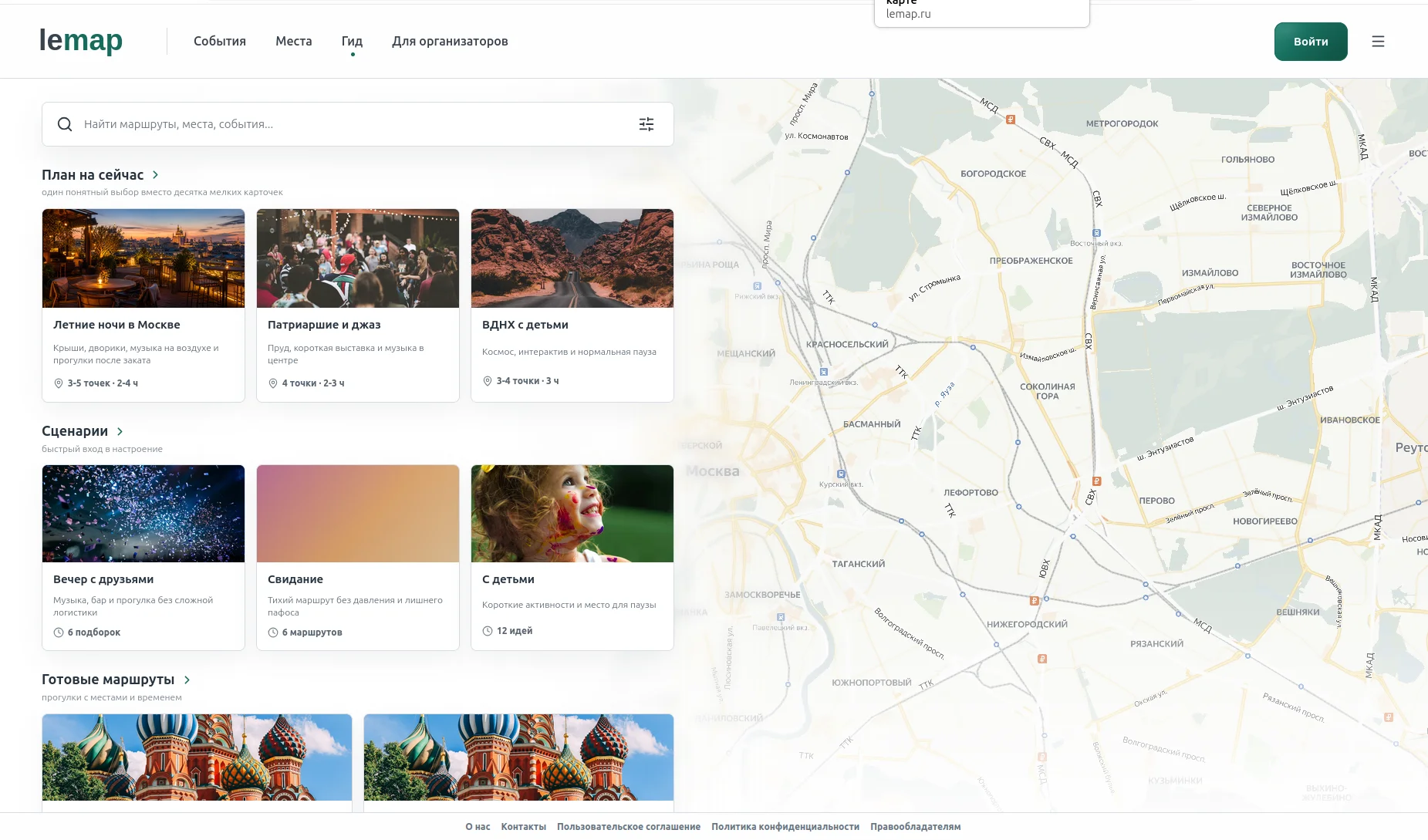Open the 'События' nav item

click(x=220, y=42)
